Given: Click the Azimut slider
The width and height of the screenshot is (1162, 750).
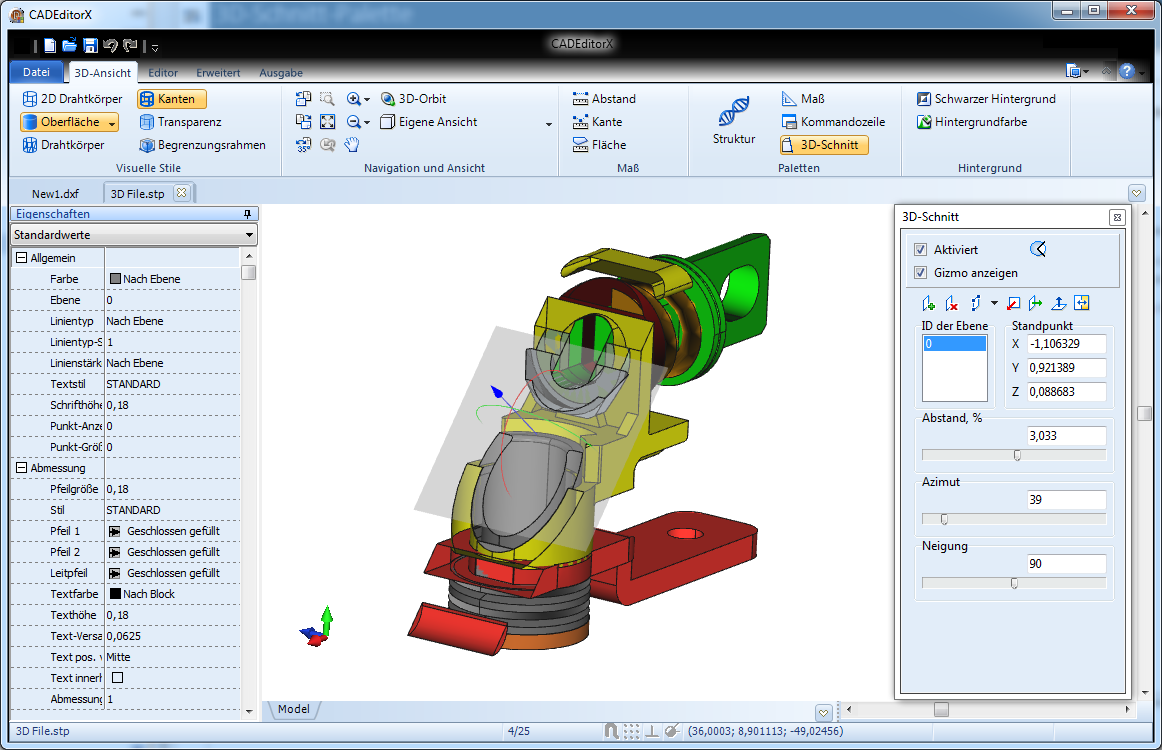Looking at the screenshot, I should [1014, 519].
